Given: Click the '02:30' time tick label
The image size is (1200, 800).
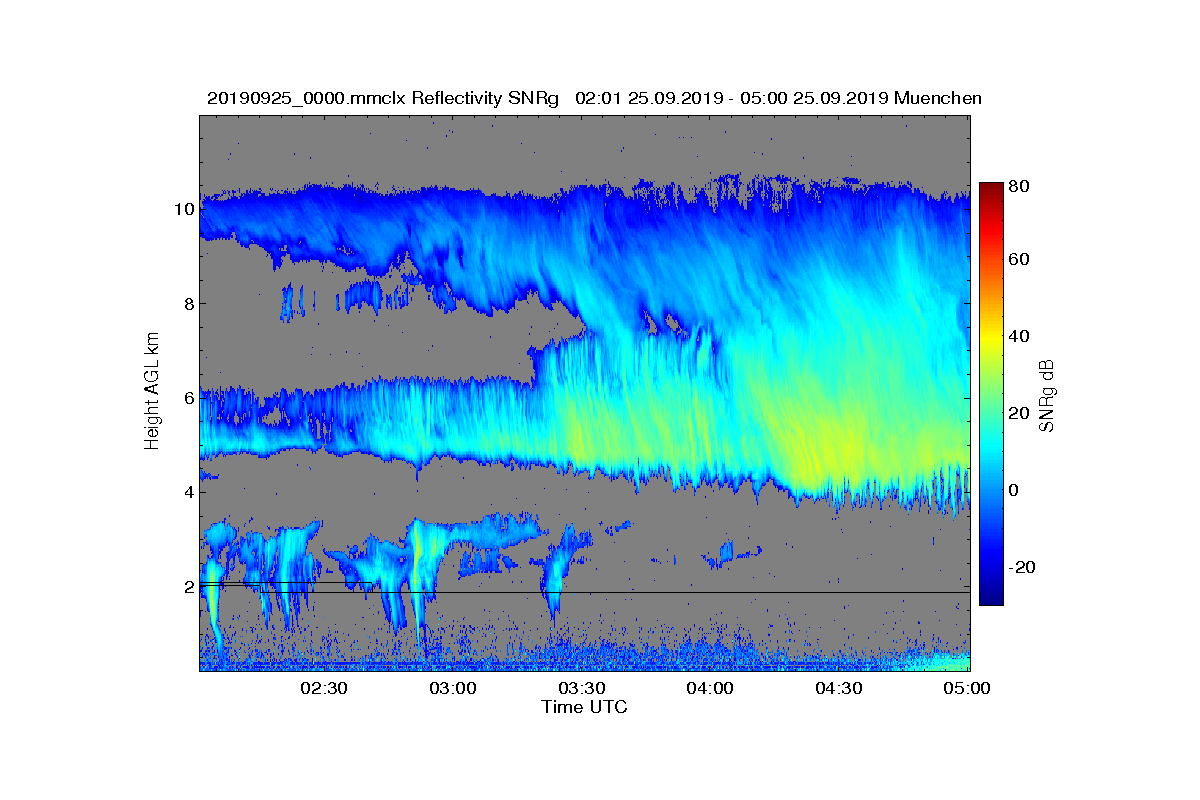Looking at the screenshot, I should pyautogui.click(x=323, y=689).
